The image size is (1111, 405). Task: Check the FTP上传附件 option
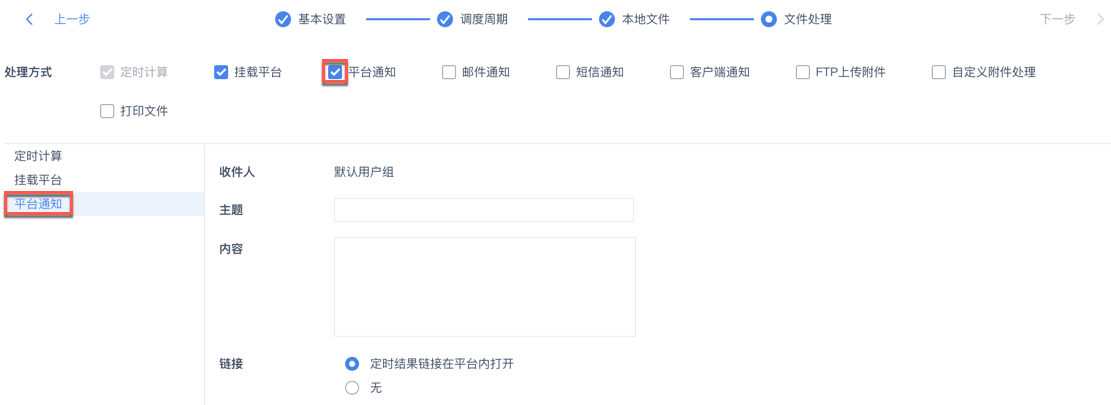pyautogui.click(x=803, y=72)
